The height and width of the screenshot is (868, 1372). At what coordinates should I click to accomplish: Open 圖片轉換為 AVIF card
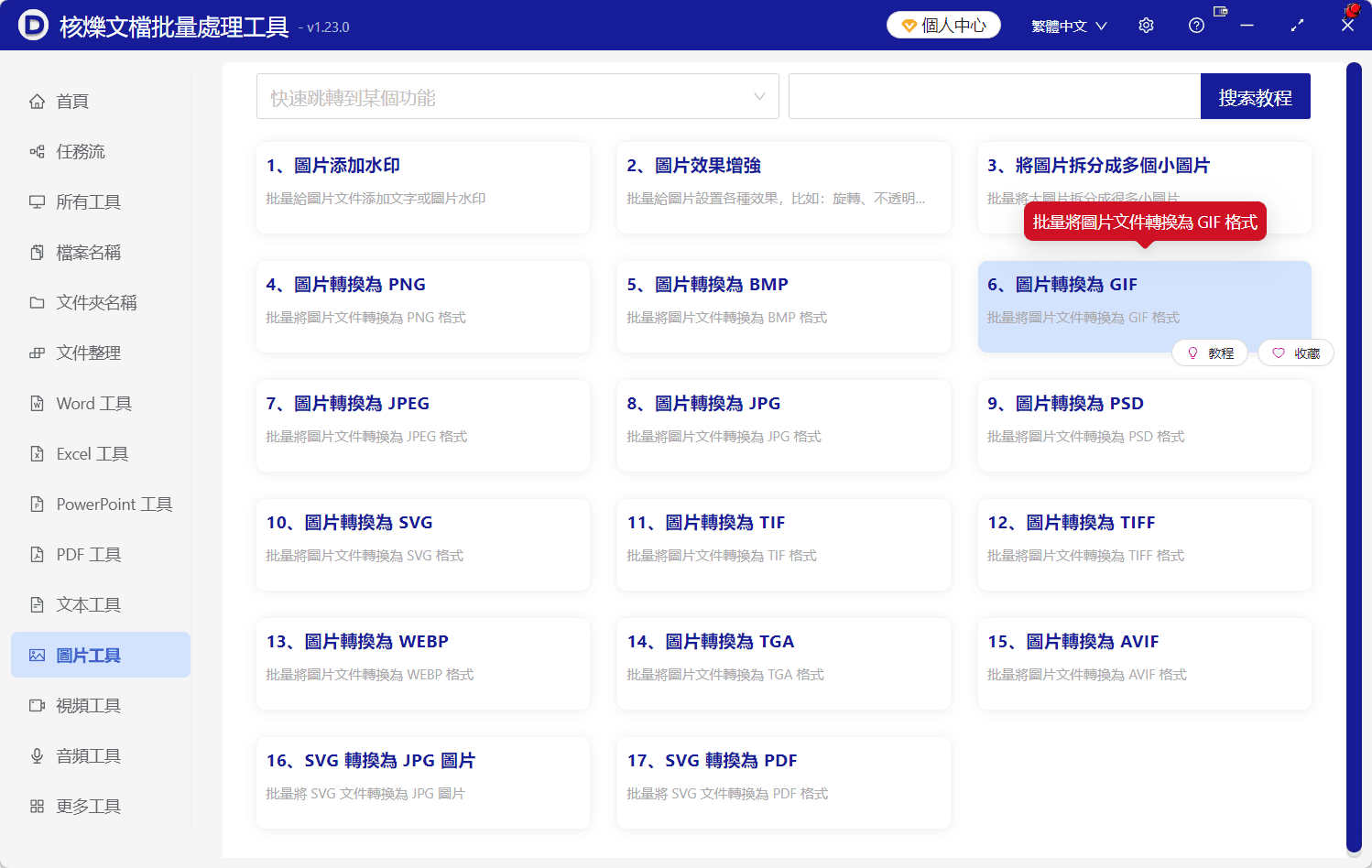1145,664
